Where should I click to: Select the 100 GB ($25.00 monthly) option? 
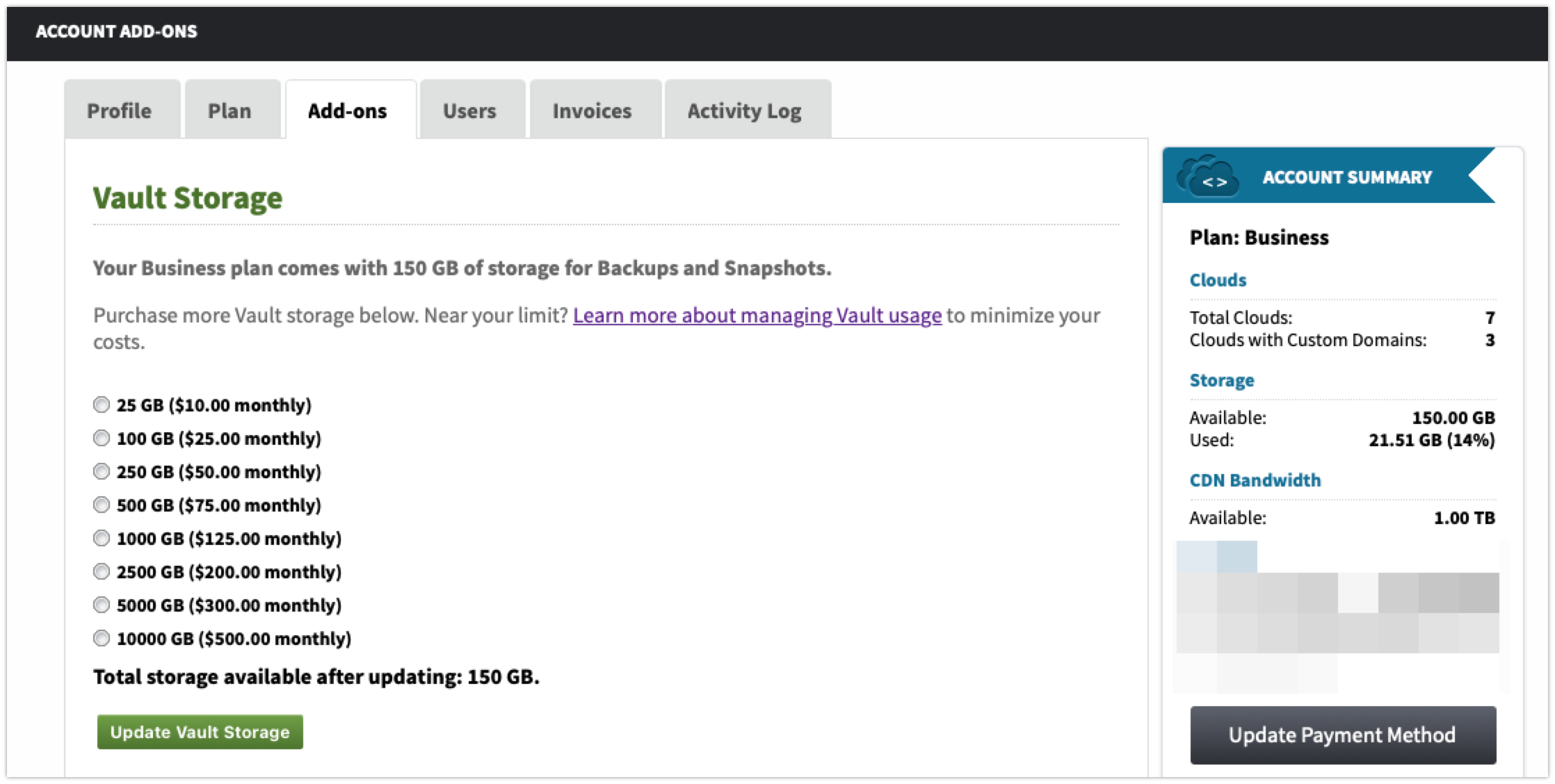[x=102, y=438]
